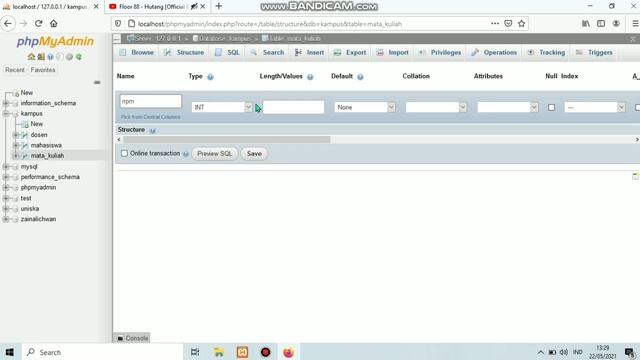Click the Name field containing npm
Viewport: 640px width, 360px height.
151,101
